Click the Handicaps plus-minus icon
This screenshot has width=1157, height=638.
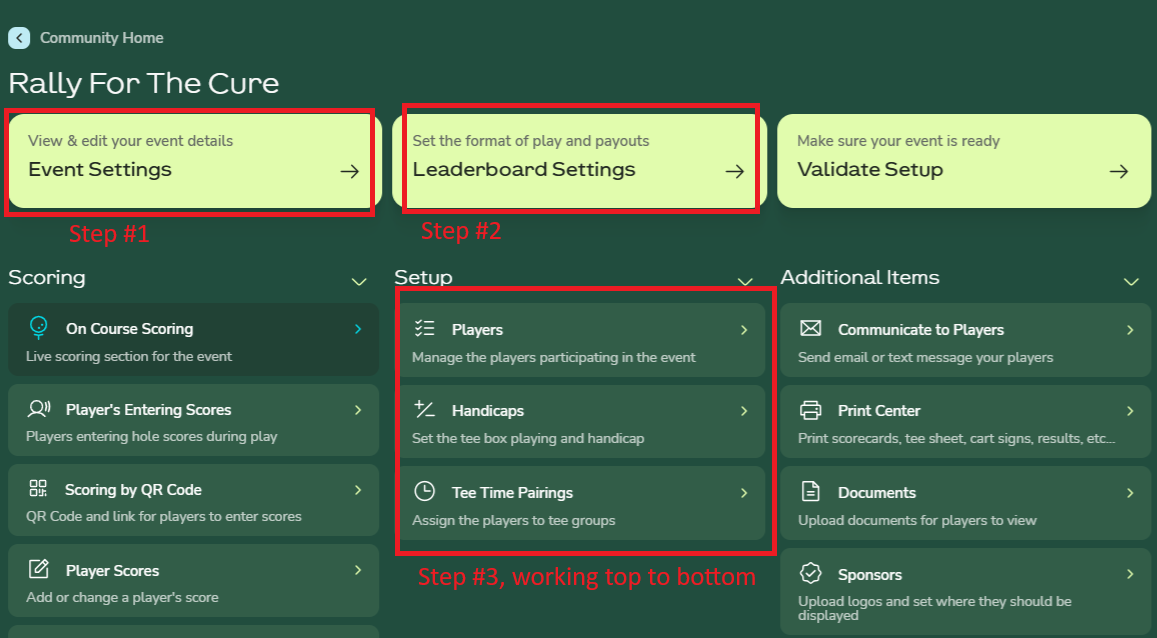click(x=424, y=409)
